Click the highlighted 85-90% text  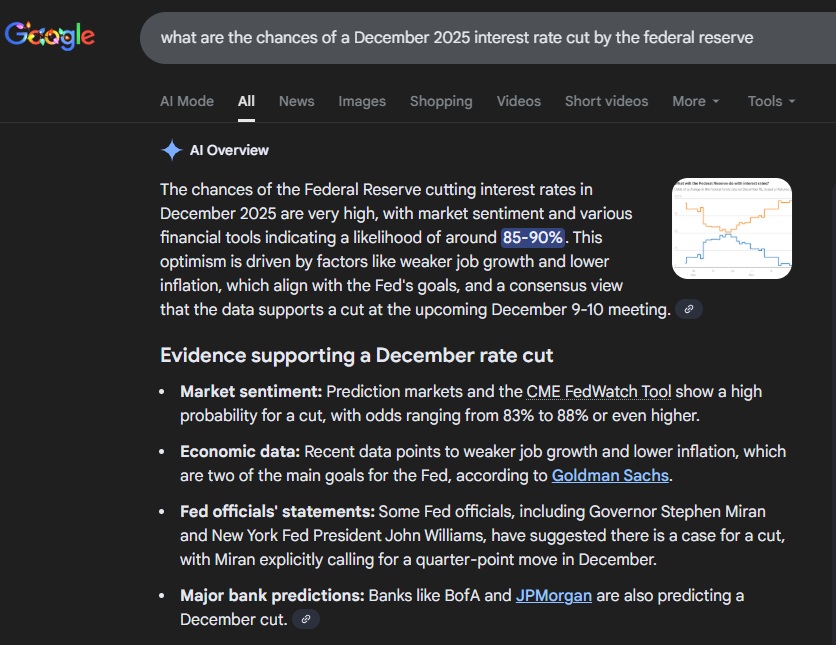(x=533, y=238)
